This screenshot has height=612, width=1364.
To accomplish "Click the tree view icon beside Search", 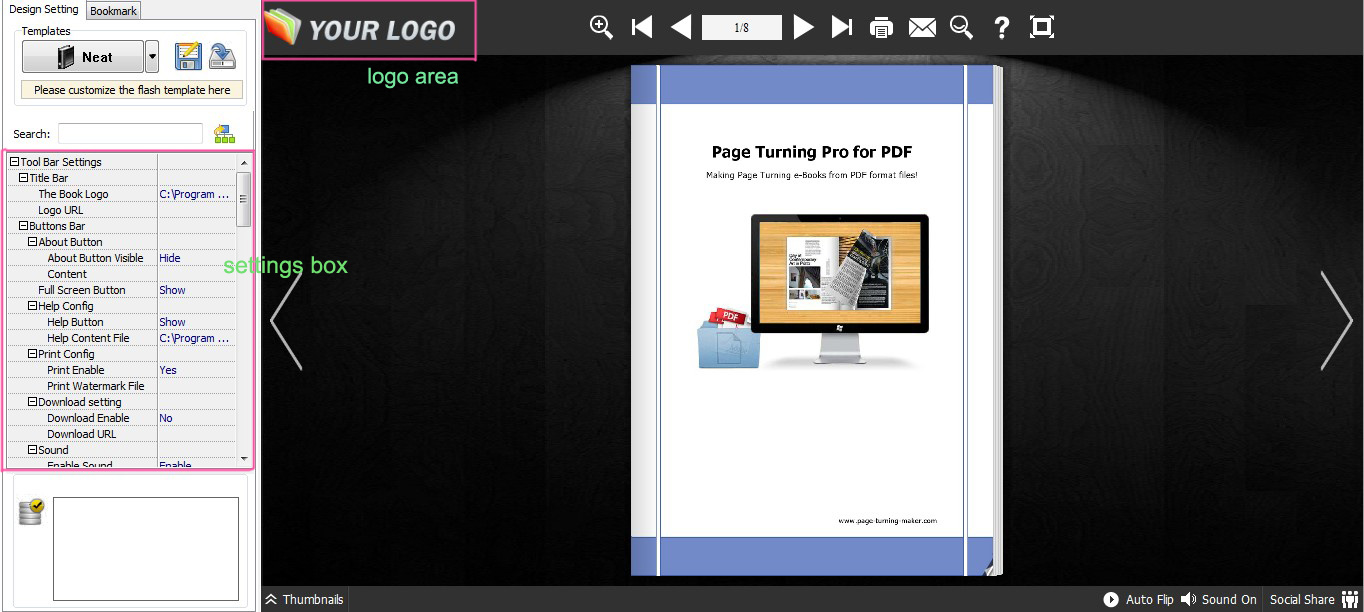I will pyautogui.click(x=224, y=134).
